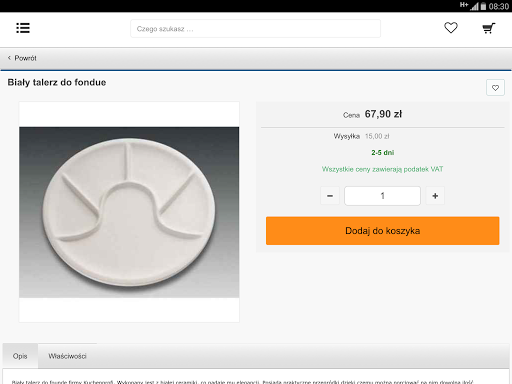Switch to the Właściwości tab

67,356
